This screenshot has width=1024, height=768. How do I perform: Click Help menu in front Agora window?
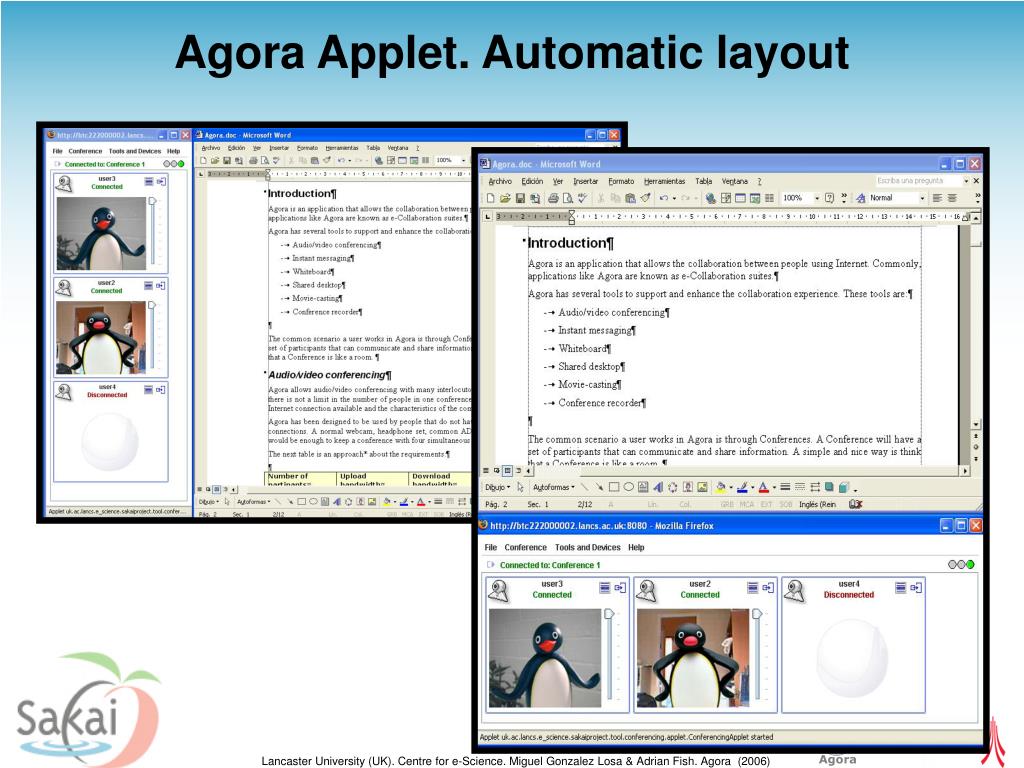(x=636, y=547)
